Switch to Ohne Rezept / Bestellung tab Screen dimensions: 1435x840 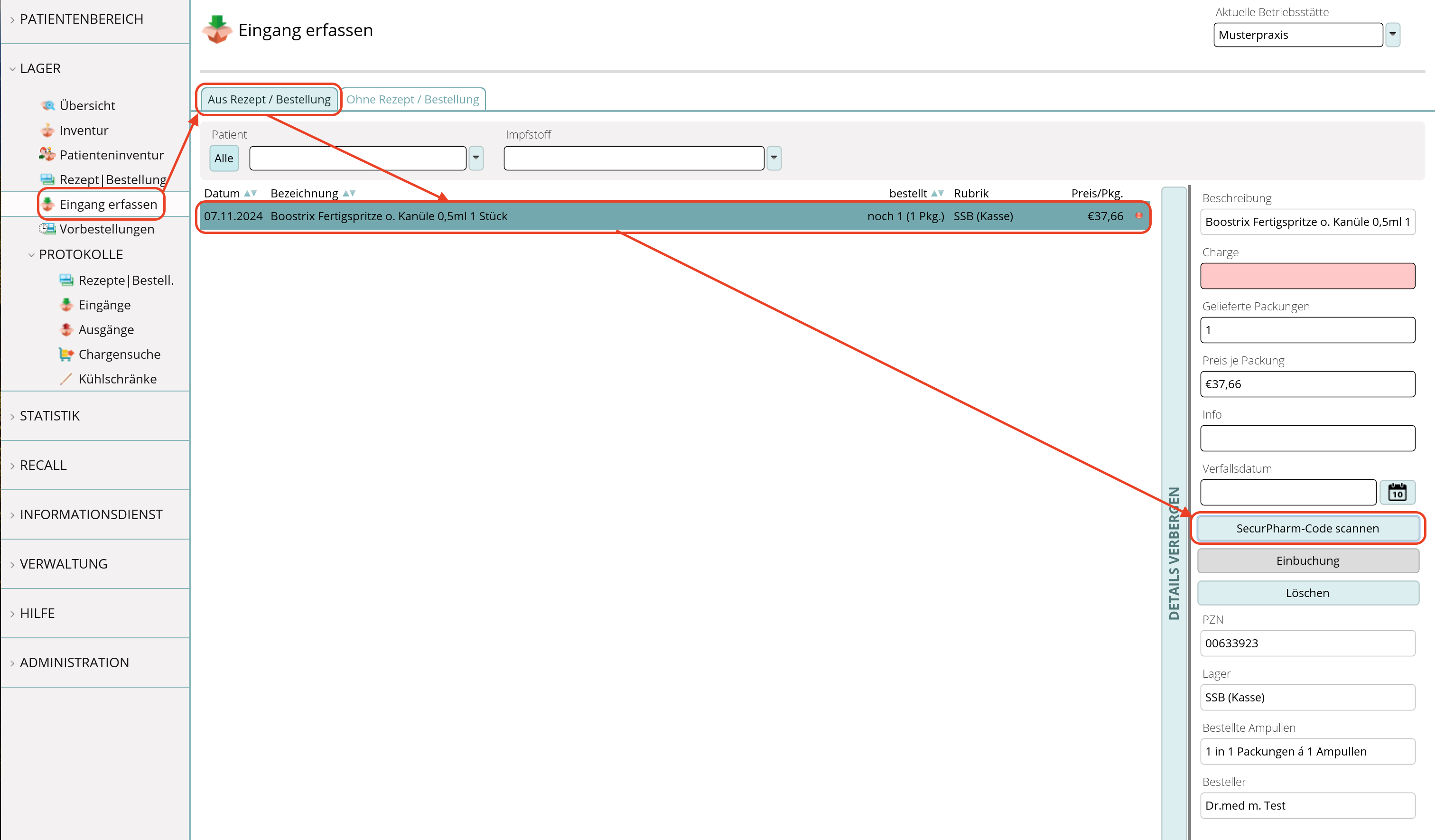(x=412, y=99)
